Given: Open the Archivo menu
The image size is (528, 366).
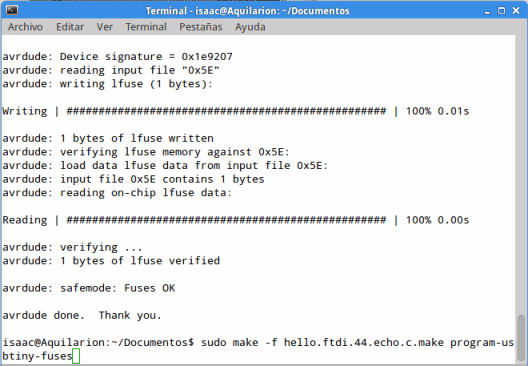Looking at the screenshot, I should pos(25,27).
